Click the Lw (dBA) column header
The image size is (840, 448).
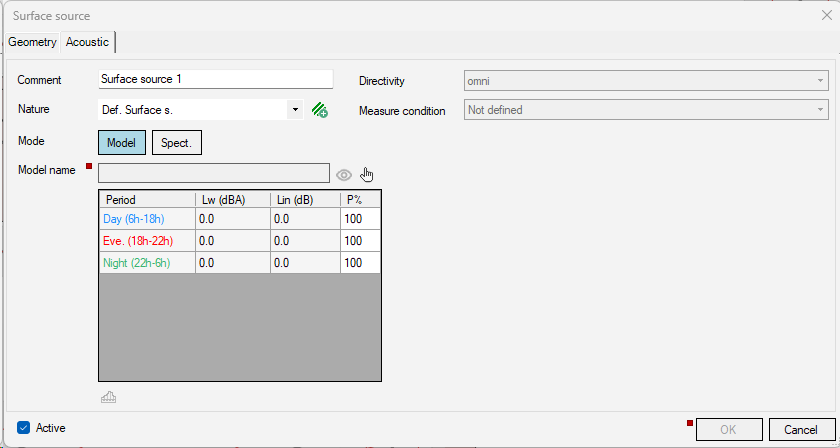click(233, 200)
